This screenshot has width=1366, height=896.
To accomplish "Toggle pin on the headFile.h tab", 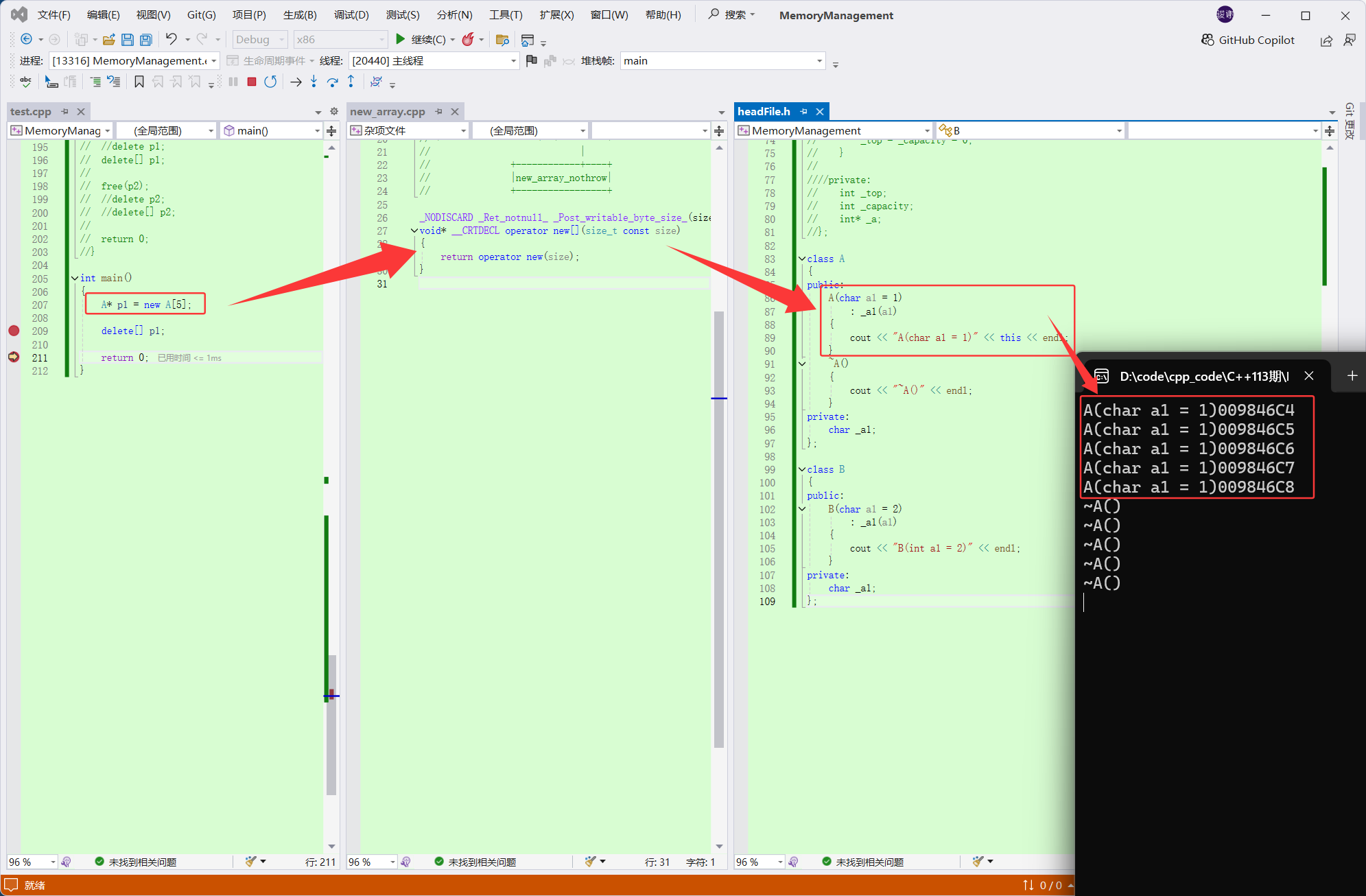I will tap(803, 111).
